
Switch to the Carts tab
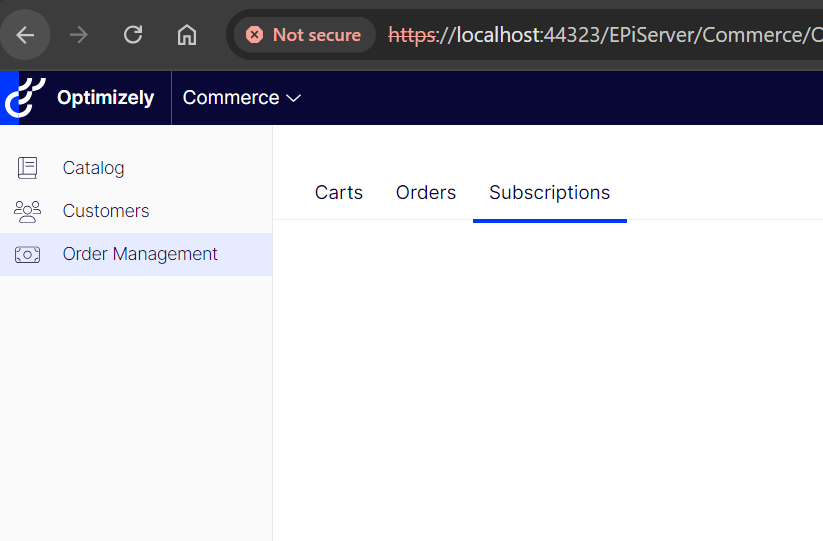pyautogui.click(x=339, y=193)
